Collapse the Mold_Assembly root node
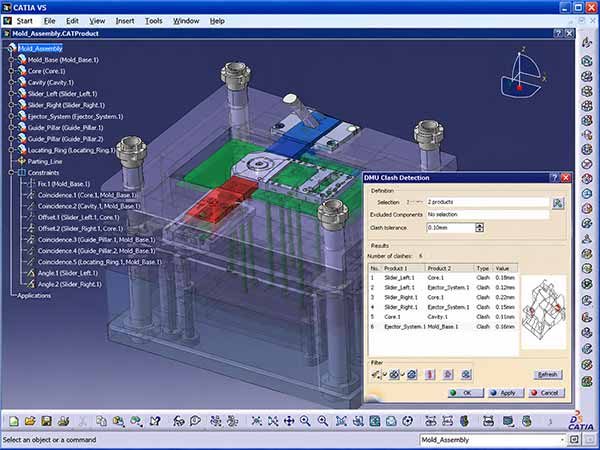 point(12,47)
